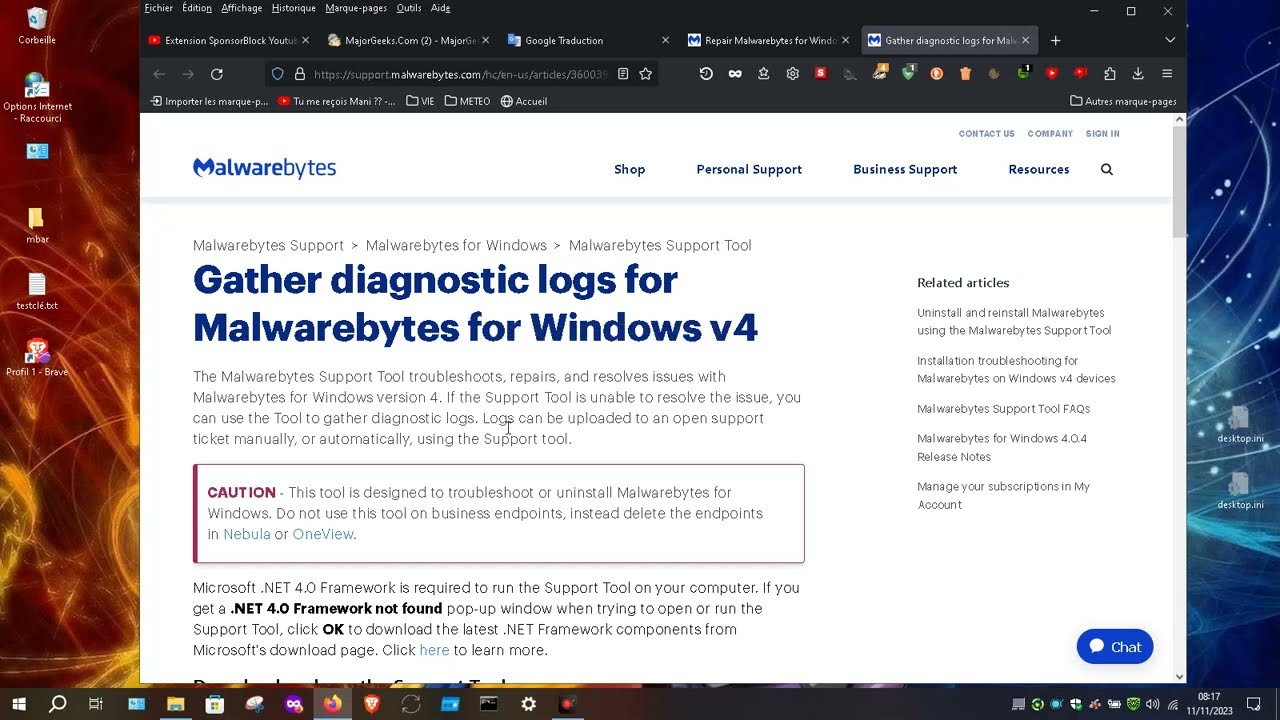Viewport: 1280px width, 720px height.
Task: Open Firefox hamburger application menu
Action: (1167, 74)
